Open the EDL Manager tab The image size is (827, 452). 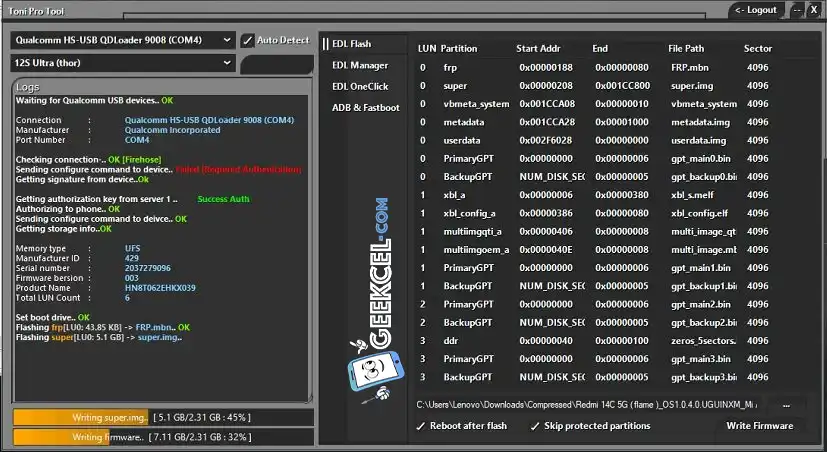(x=360, y=65)
